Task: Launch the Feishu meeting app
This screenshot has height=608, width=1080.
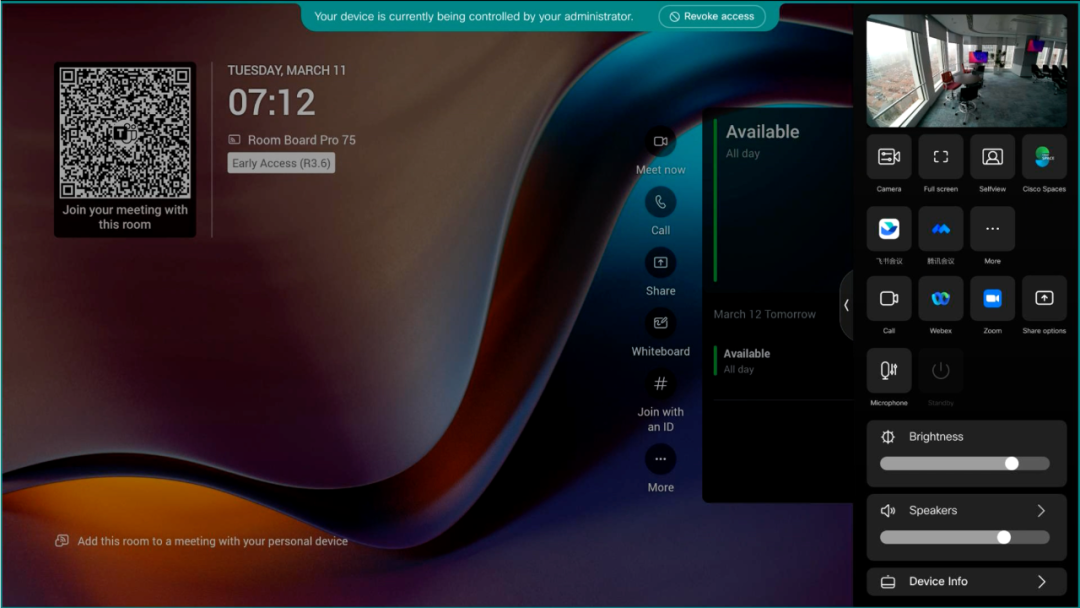Action: pos(889,229)
